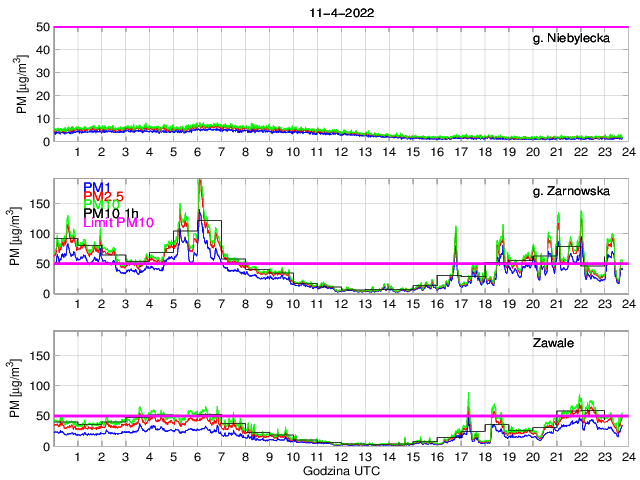Image resolution: width=640 pixels, height=480 pixels.
Task: Click the blue PM1 legend entry
Action: [x=97, y=187]
